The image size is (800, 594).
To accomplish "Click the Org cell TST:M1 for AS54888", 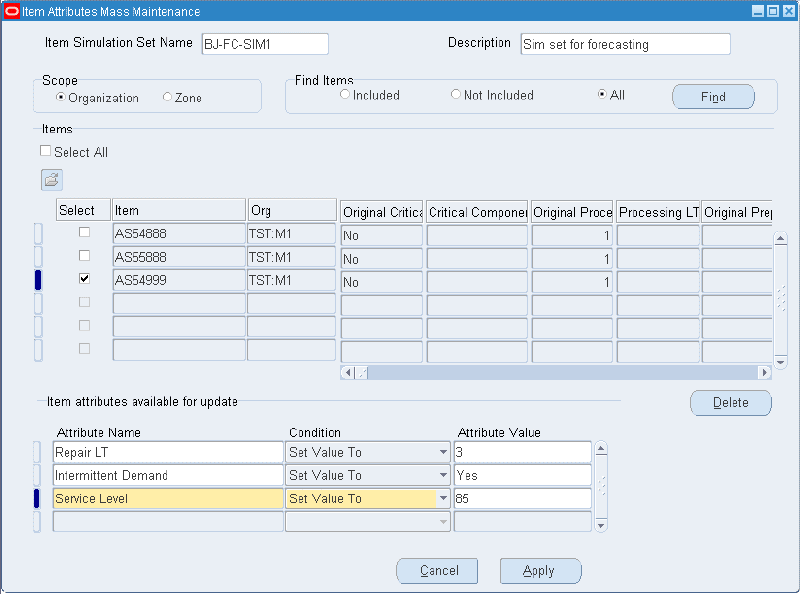I will 291,234.
